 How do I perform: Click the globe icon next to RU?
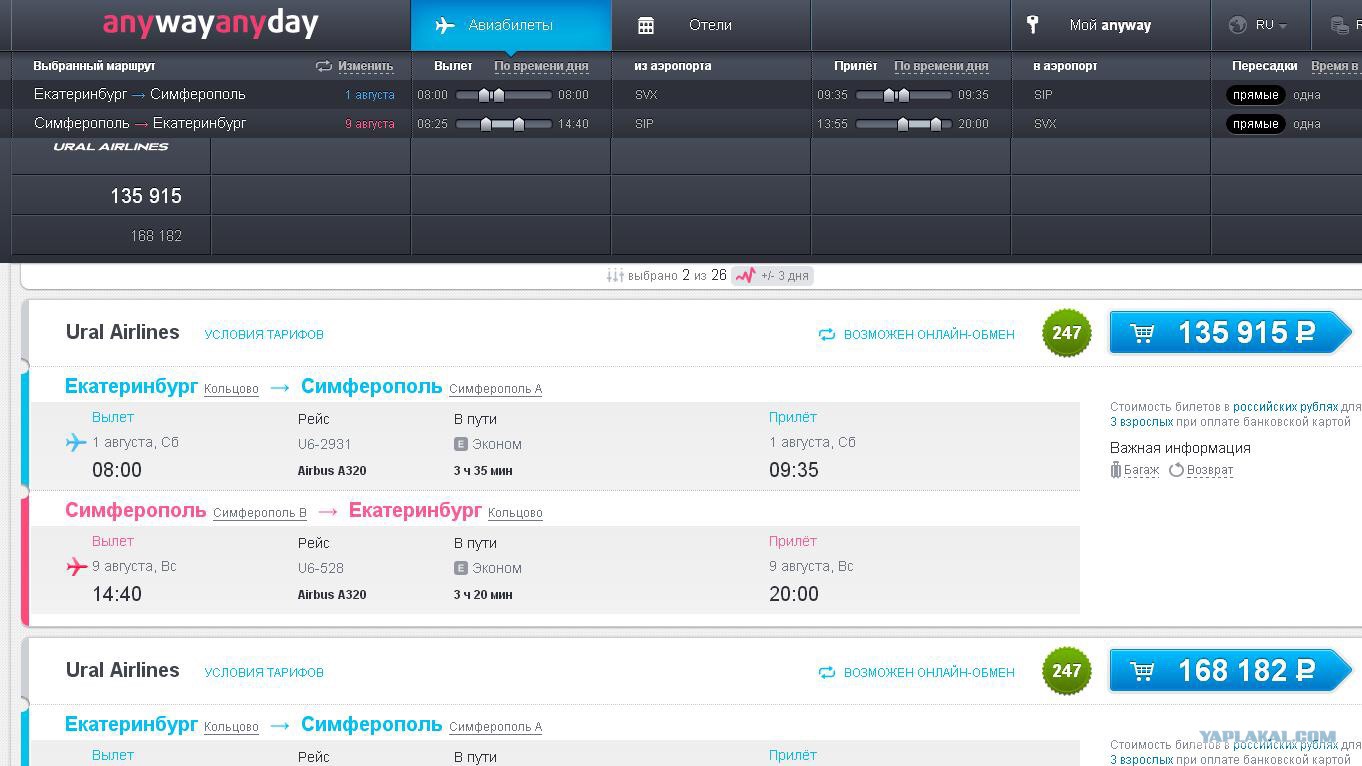[1238, 25]
